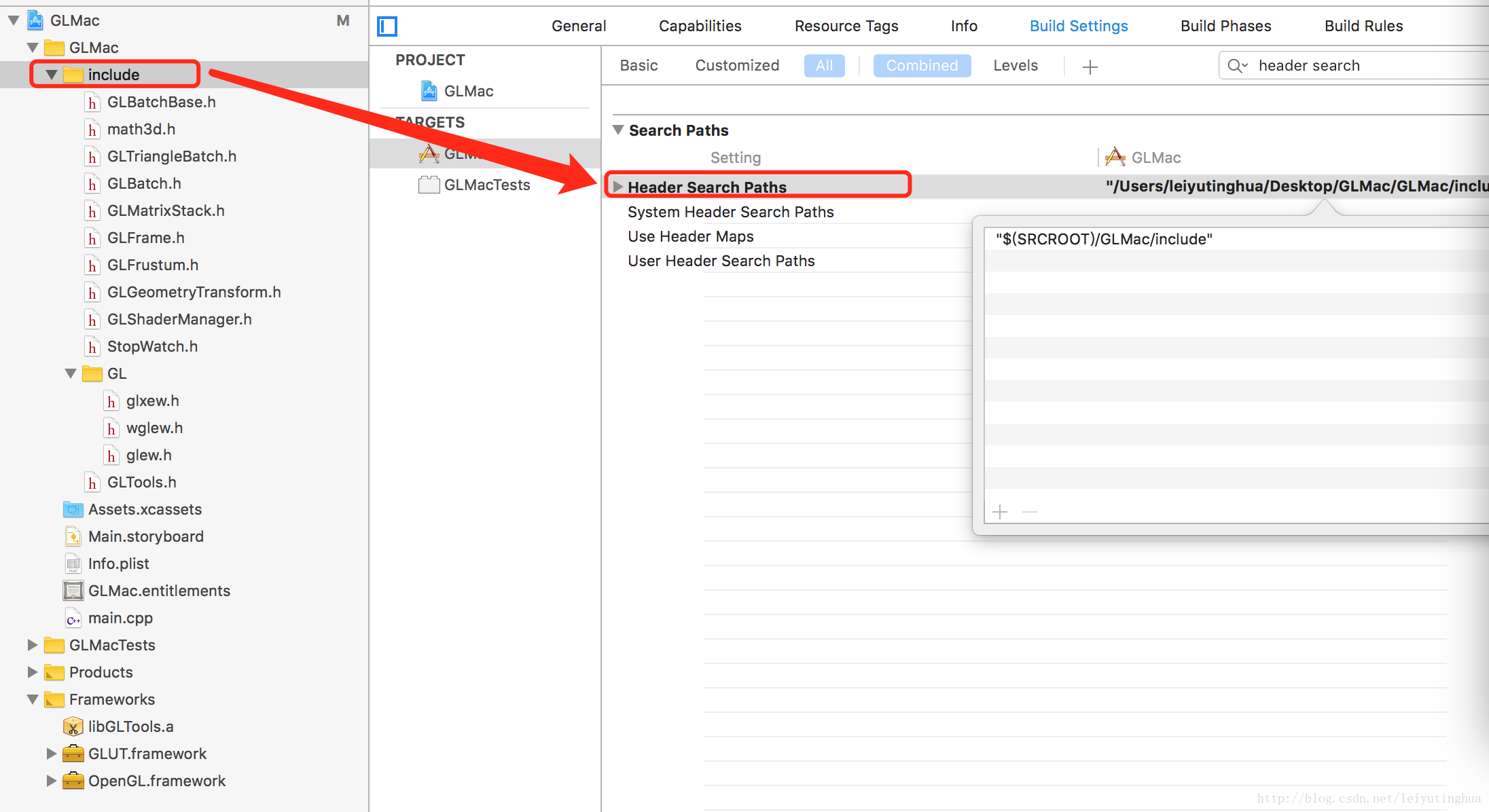This screenshot has width=1489, height=812.
Task: Click GLUT.framework toolbox icon
Action: [x=73, y=754]
